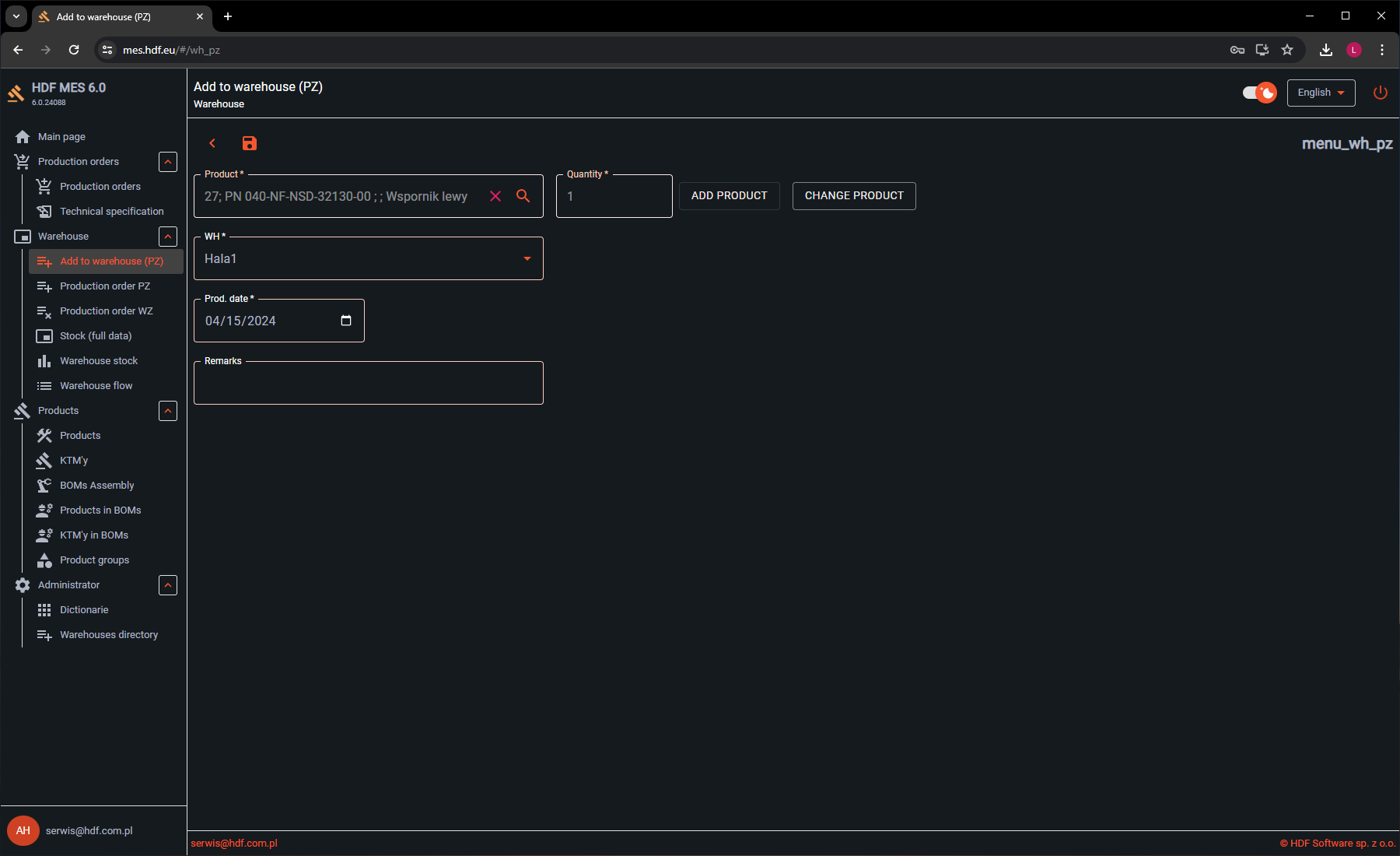1400x856 pixels.
Task: Open the calendar picker for Prod. date
Action: [346, 321]
